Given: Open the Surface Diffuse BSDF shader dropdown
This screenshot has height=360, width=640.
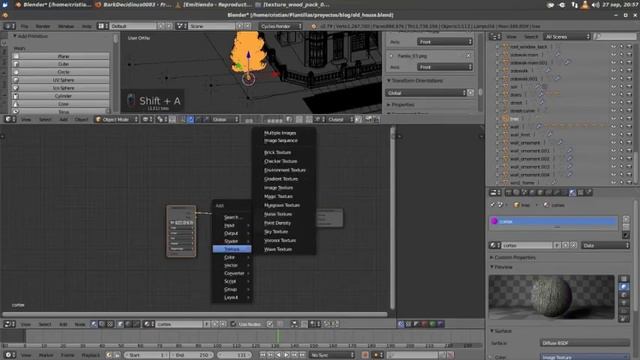Looking at the screenshot, I should click(x=584, y=343).
